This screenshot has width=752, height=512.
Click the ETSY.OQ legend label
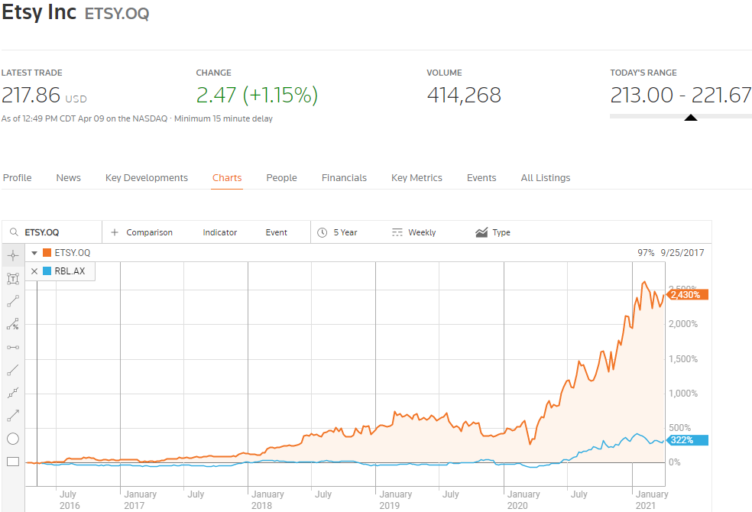tap(72, 253)
